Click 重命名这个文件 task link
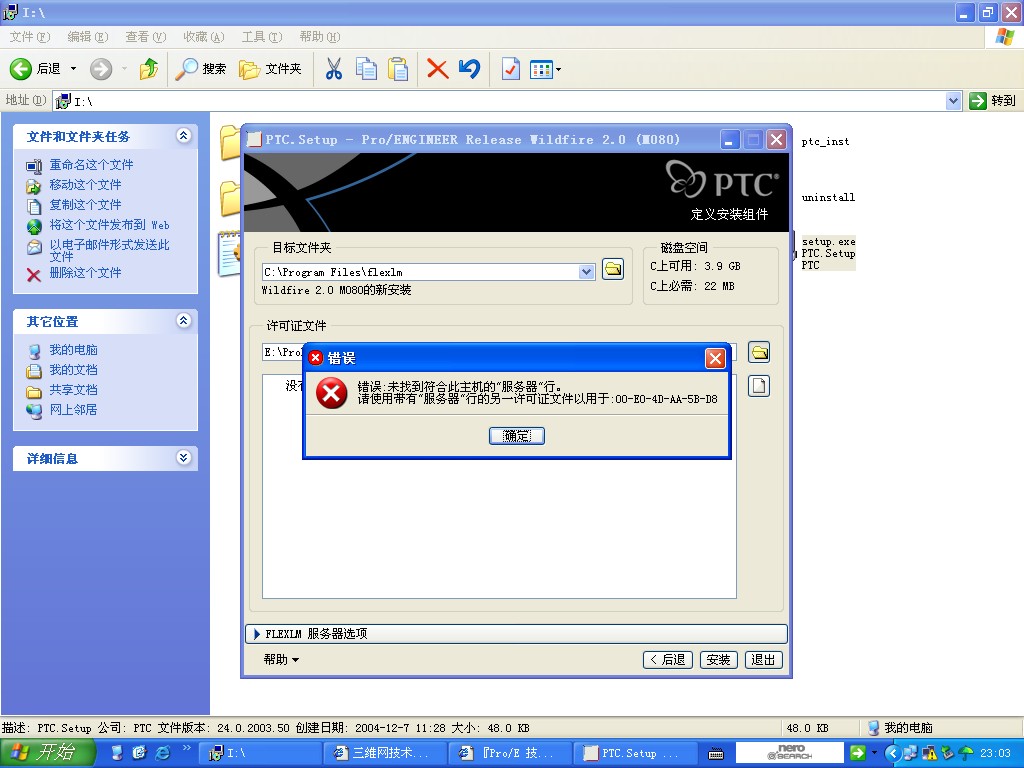Image resolution: width=1024 pixels, height=768 pixels. 91,165
